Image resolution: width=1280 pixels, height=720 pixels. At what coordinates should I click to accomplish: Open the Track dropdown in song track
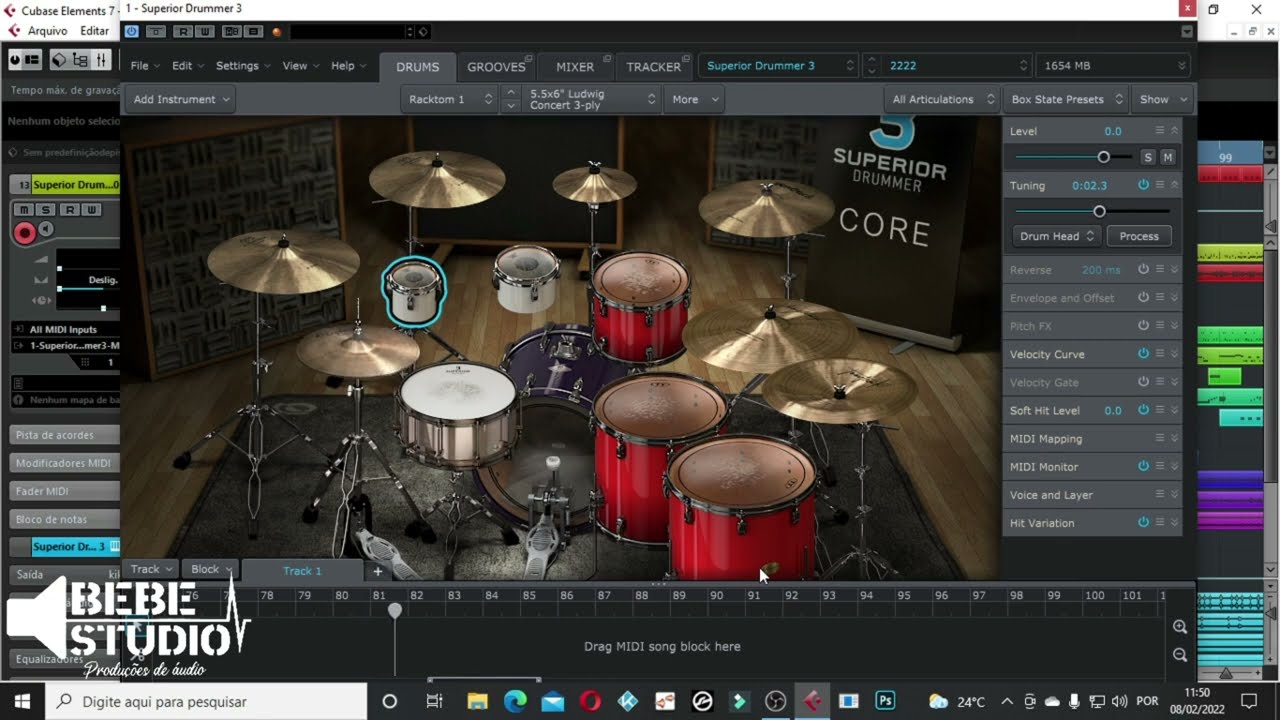click(152, 569)
